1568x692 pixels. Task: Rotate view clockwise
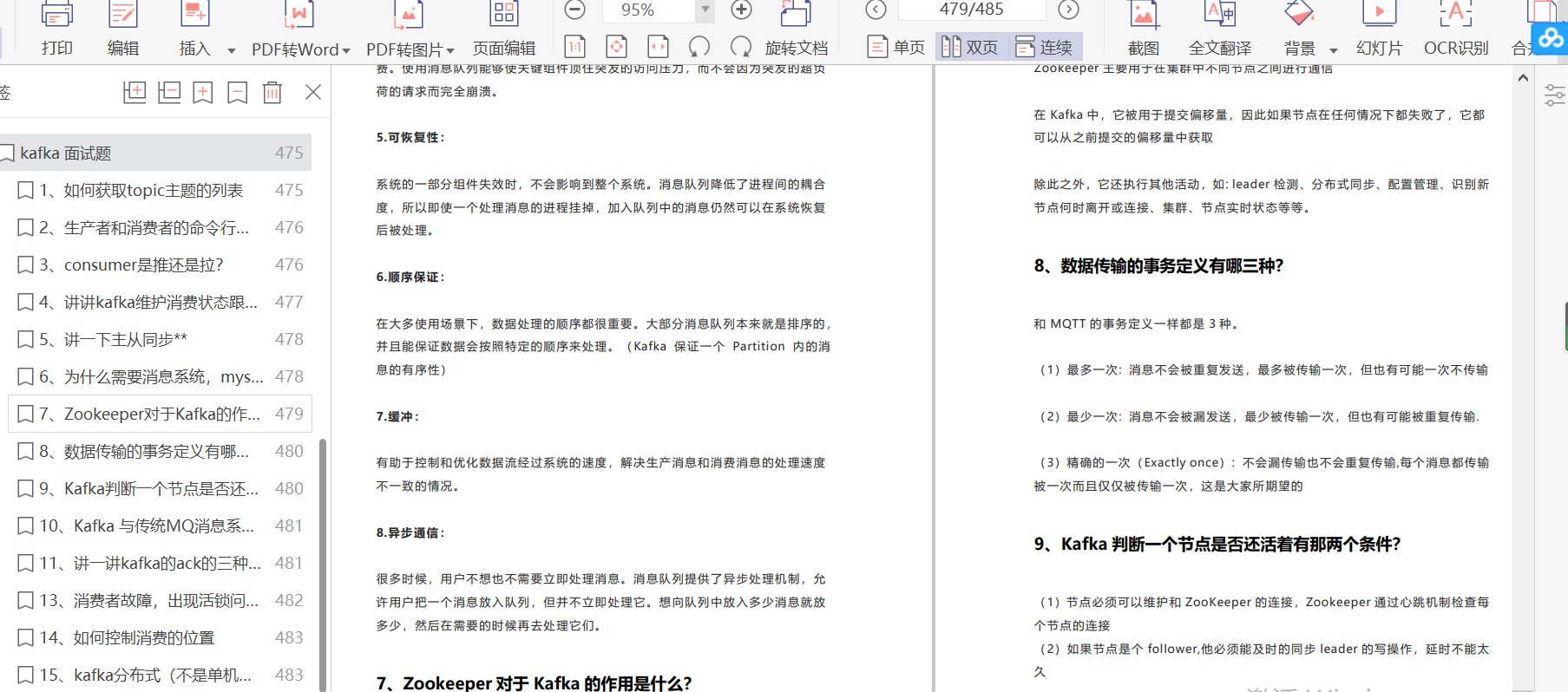tap(741, 47)
